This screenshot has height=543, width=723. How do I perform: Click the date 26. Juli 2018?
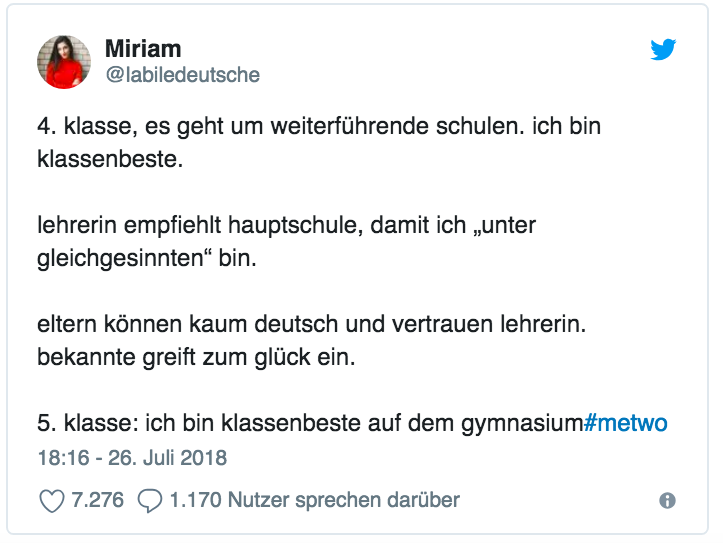[x=167, y=458]
